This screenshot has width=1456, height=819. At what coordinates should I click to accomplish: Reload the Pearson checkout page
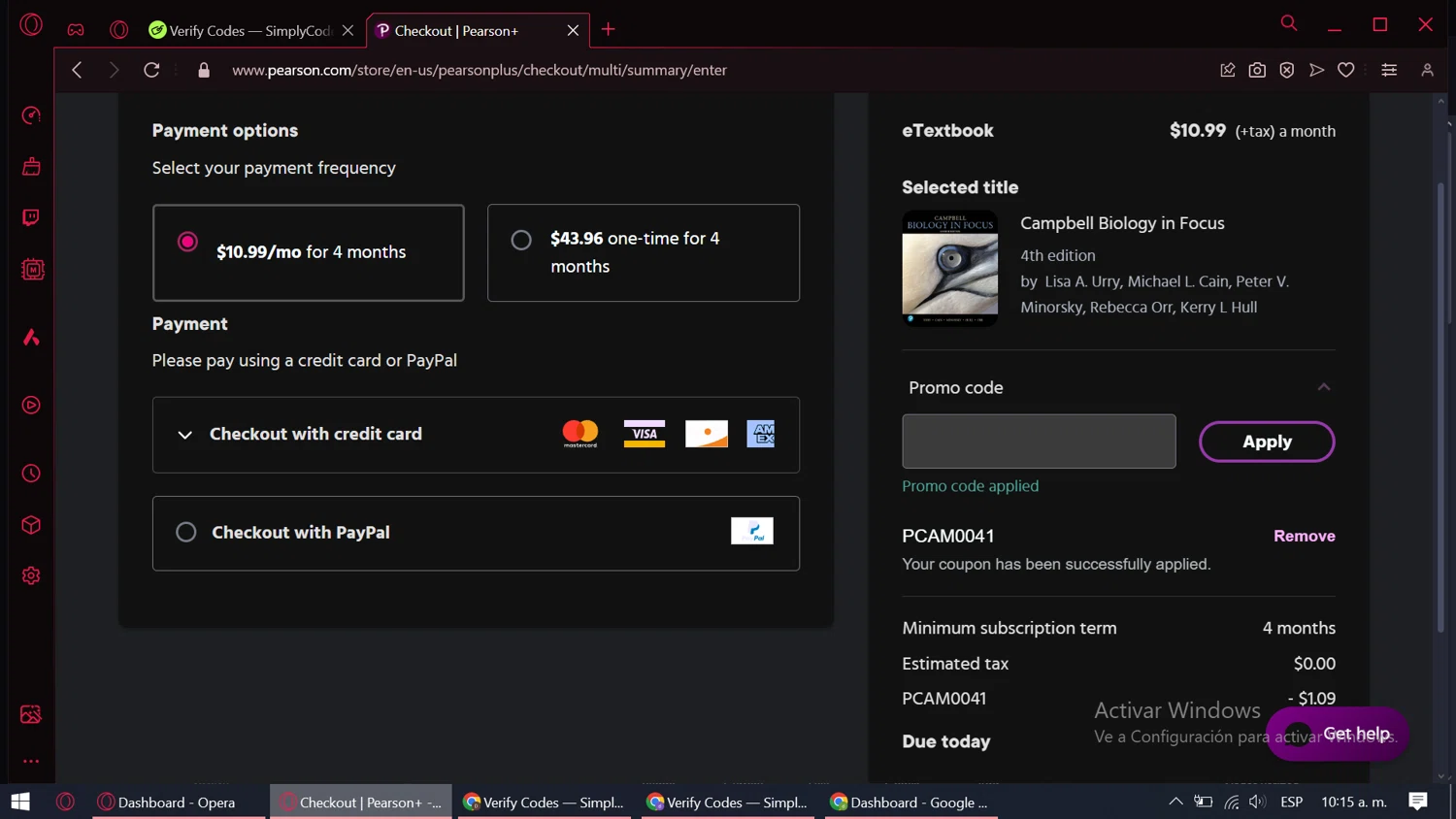[x=151, y=70]
